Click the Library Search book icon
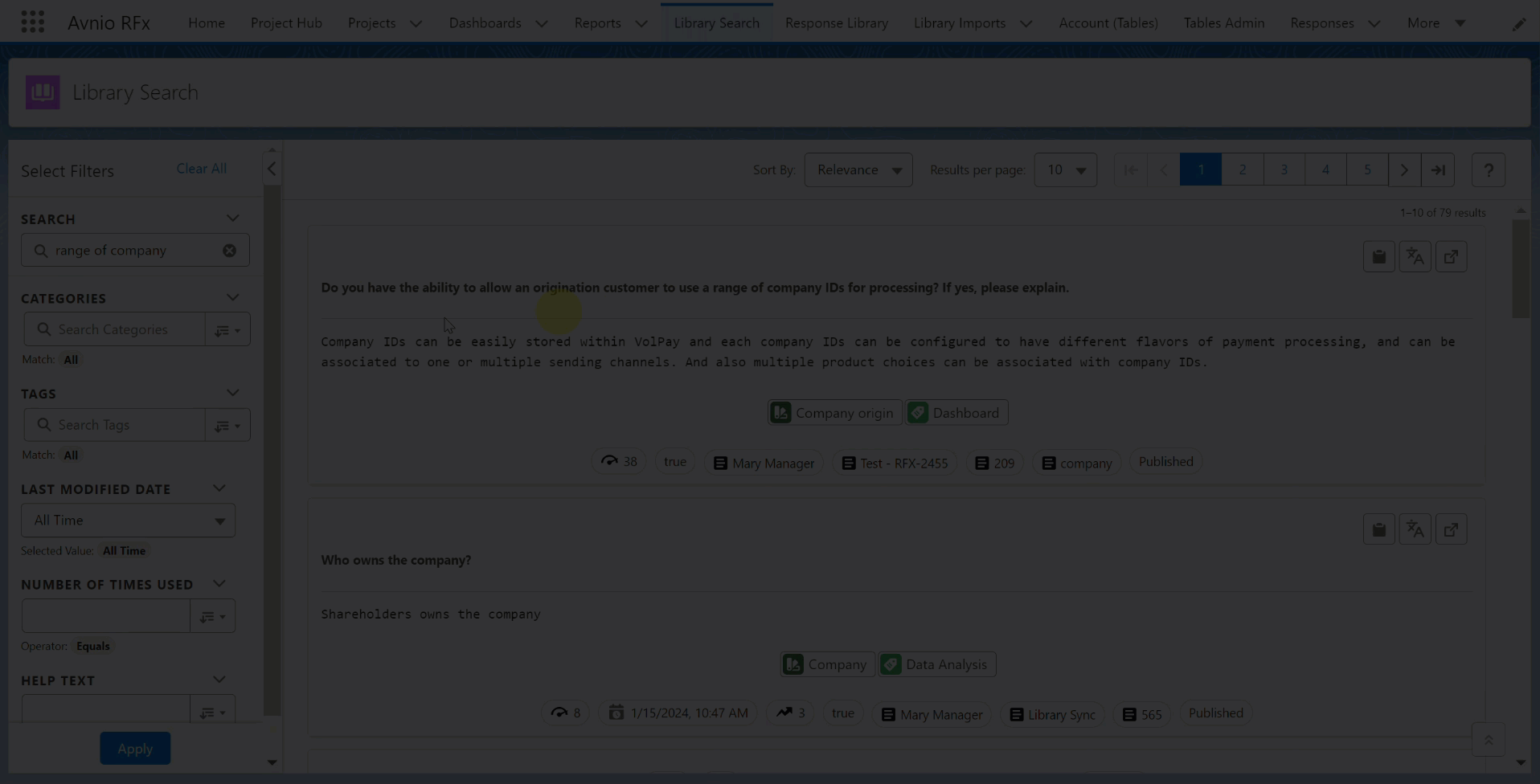The image size is (1540, 784). [x=43, y=92]
